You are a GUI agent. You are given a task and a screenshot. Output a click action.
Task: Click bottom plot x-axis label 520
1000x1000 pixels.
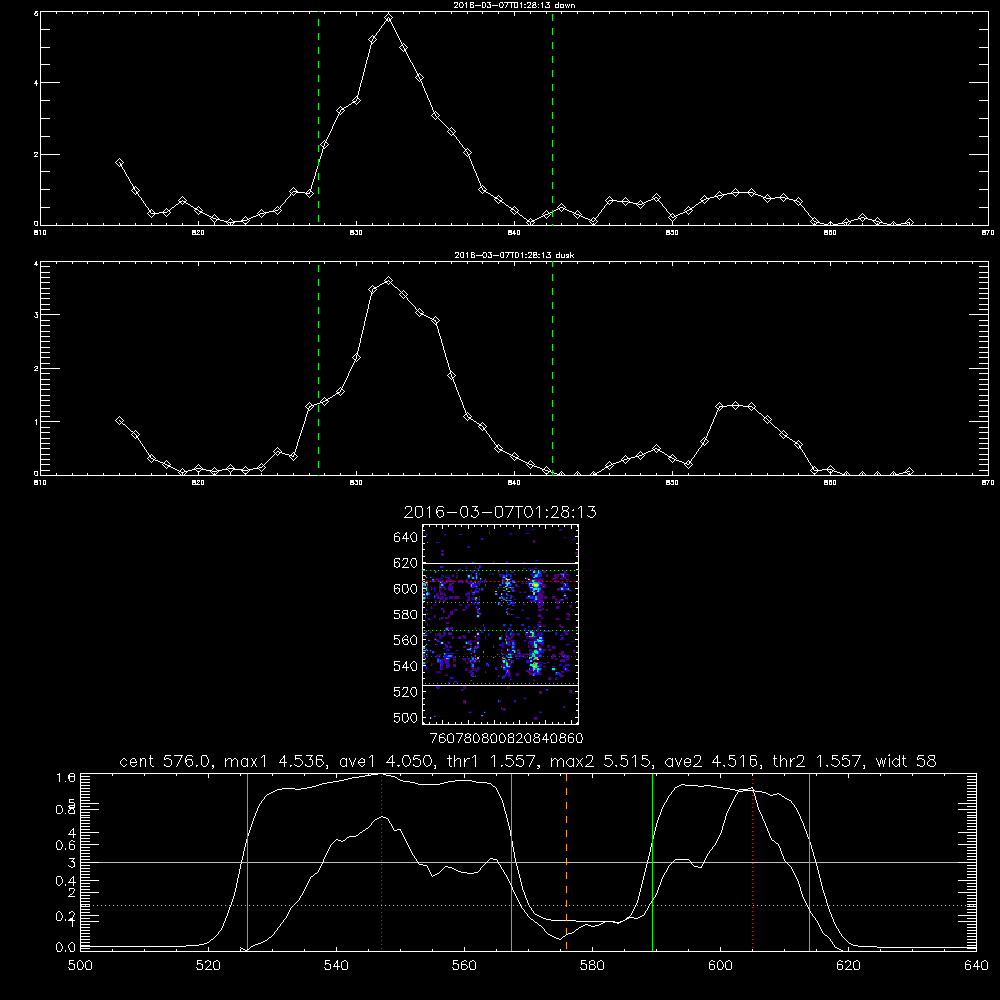click(208, 966)
